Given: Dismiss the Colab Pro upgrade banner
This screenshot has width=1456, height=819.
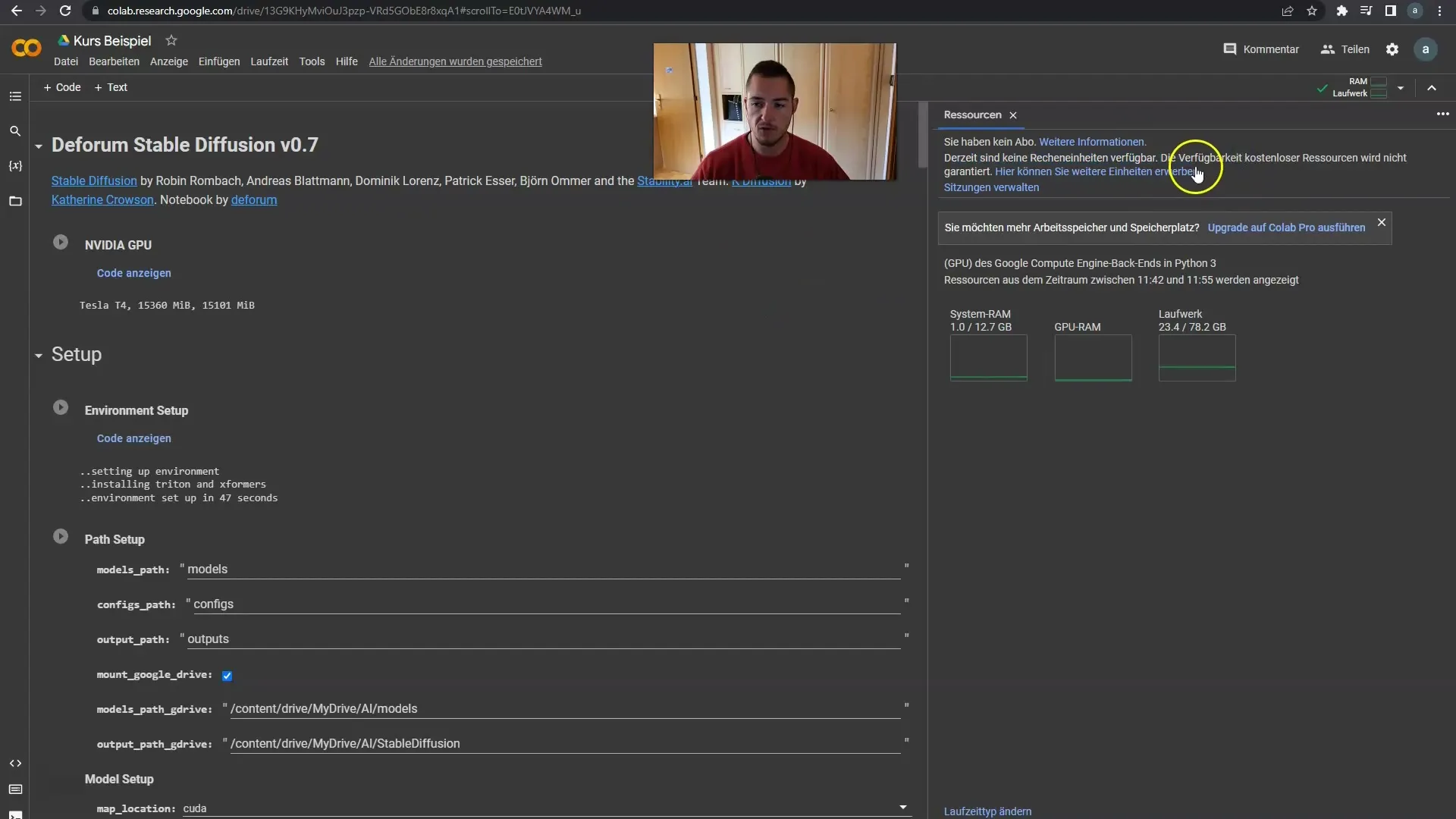Looking at the screenshot, I should 1382,222.
